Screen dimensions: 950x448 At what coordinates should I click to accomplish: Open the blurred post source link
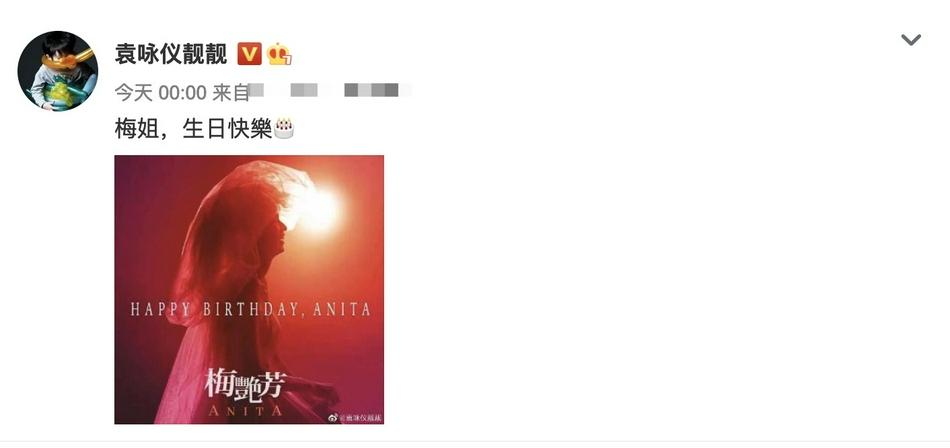click(x=330, y=91)
